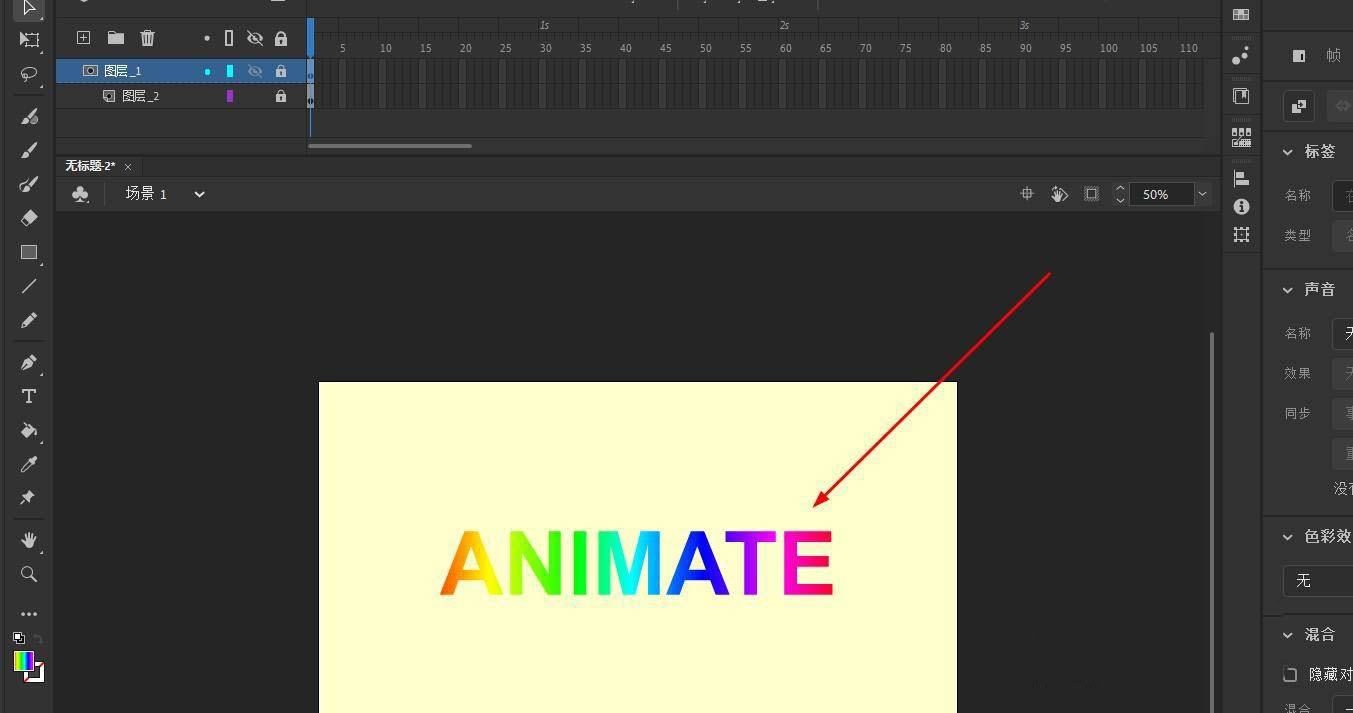The width and height of the screenshot is (1353, 713).
Task: Select the Hand tool
Action: pos(29,540)
